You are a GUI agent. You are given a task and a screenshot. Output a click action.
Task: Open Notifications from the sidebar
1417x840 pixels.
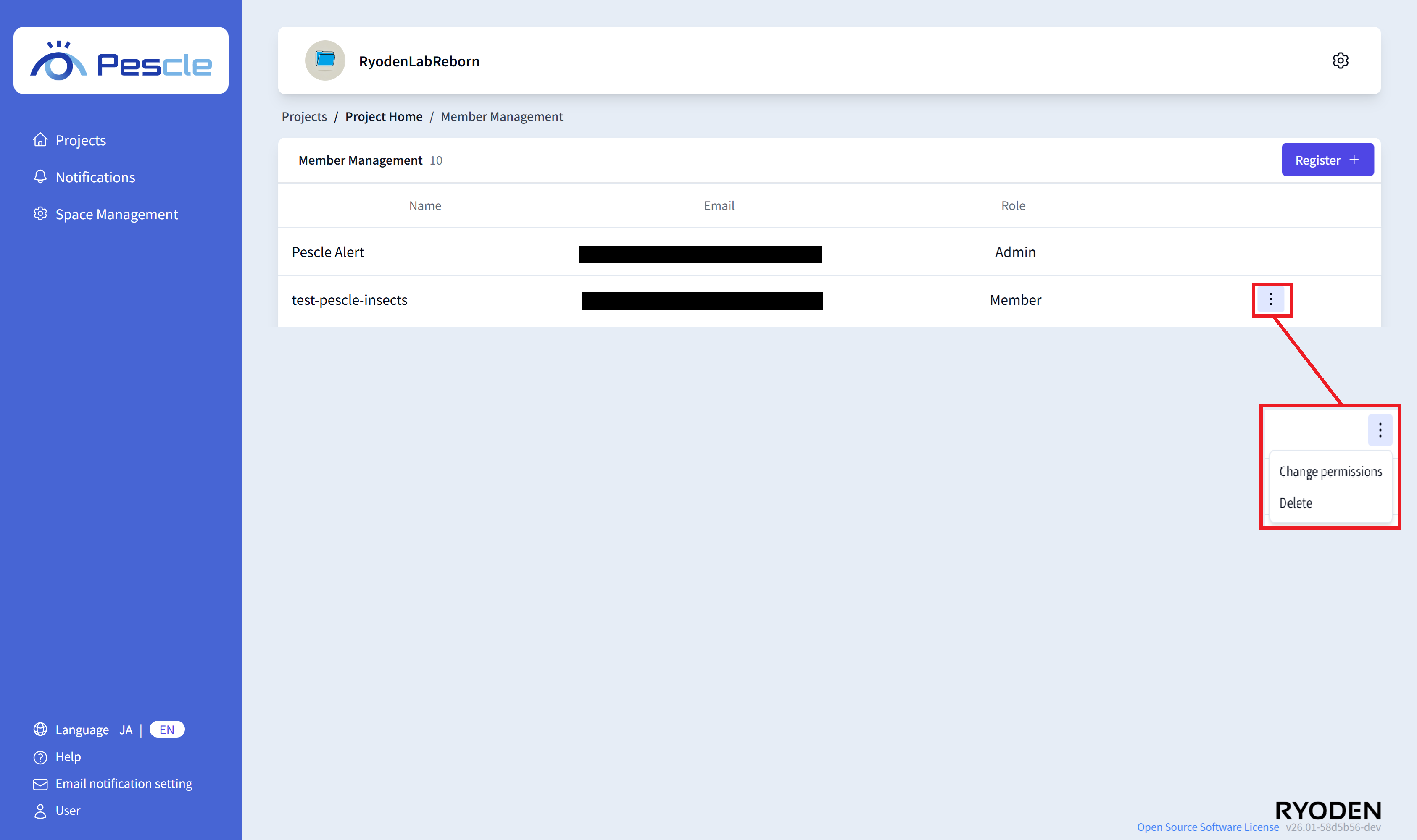pyautogui.click(x=95, y=177)
